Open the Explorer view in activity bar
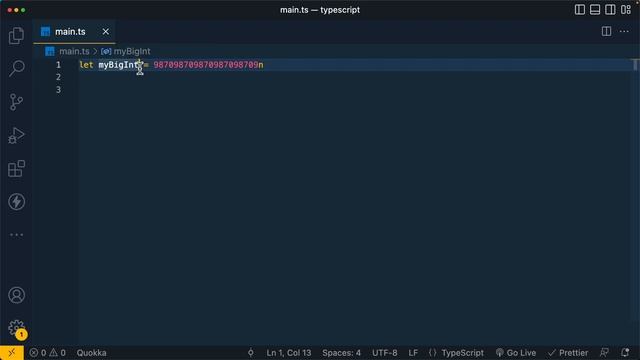The width and height of the screenshot is (640, 360). 16,36
